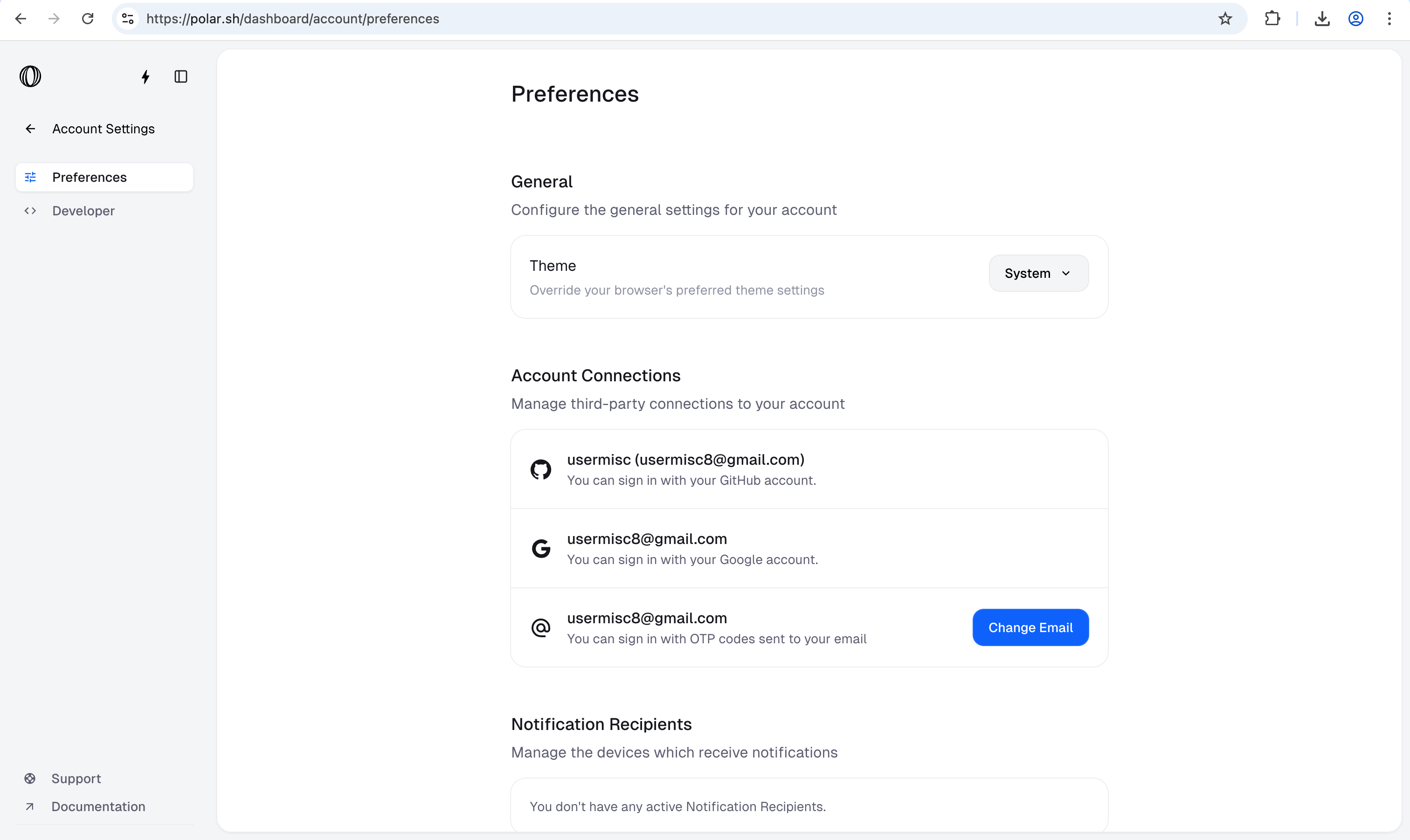
Task: Click the Polar logo icon
Action: pos(30,76)
